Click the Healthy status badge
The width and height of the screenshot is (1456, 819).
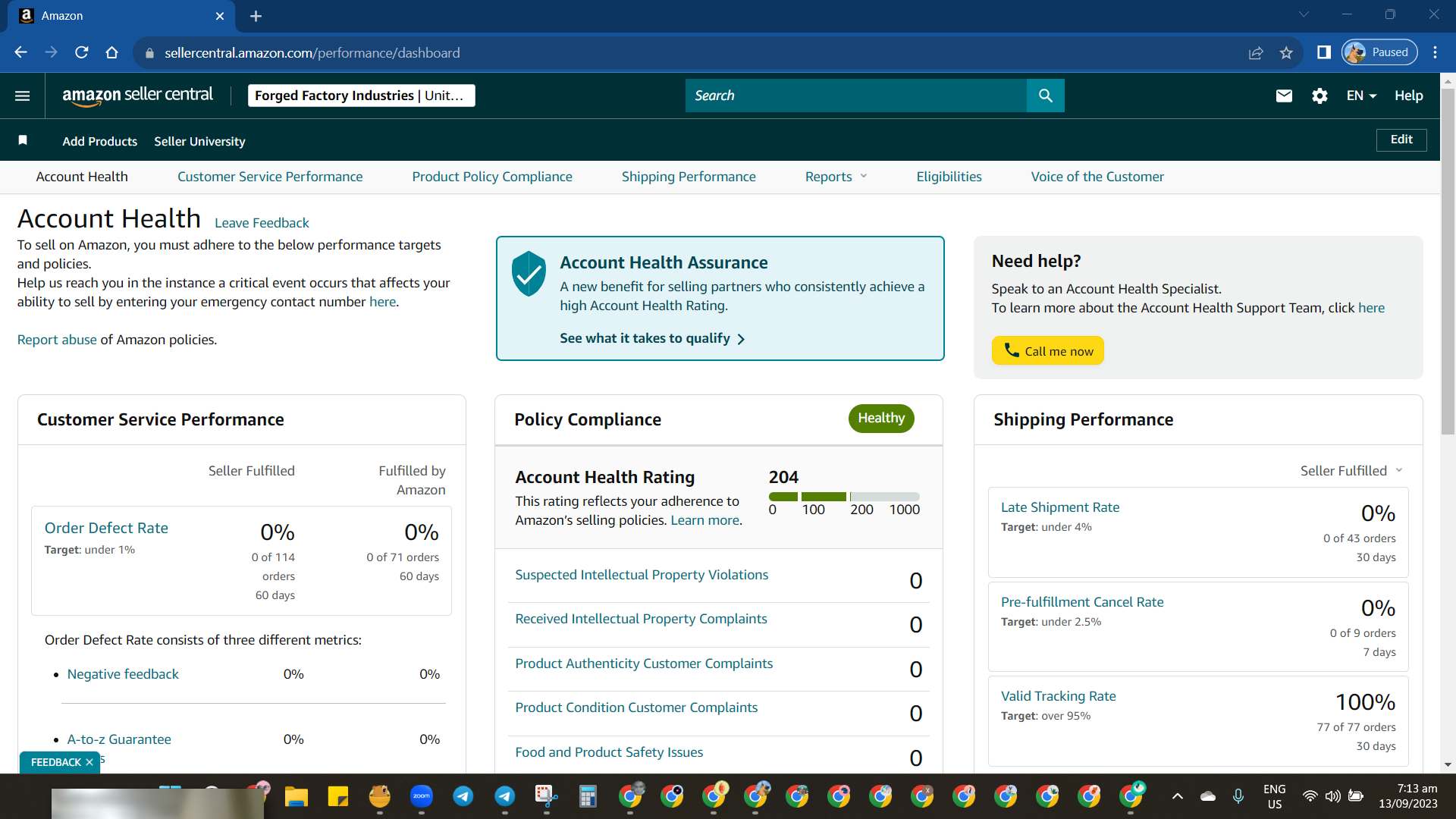pyautogui.click(x=881, y=419)
